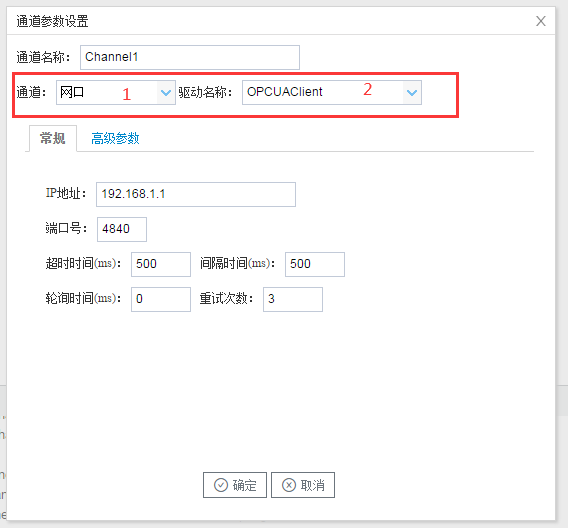Click the 重试次数 field showing 3
The height and width of the screenshot is (528, 568).
click(x=293, y=299)
